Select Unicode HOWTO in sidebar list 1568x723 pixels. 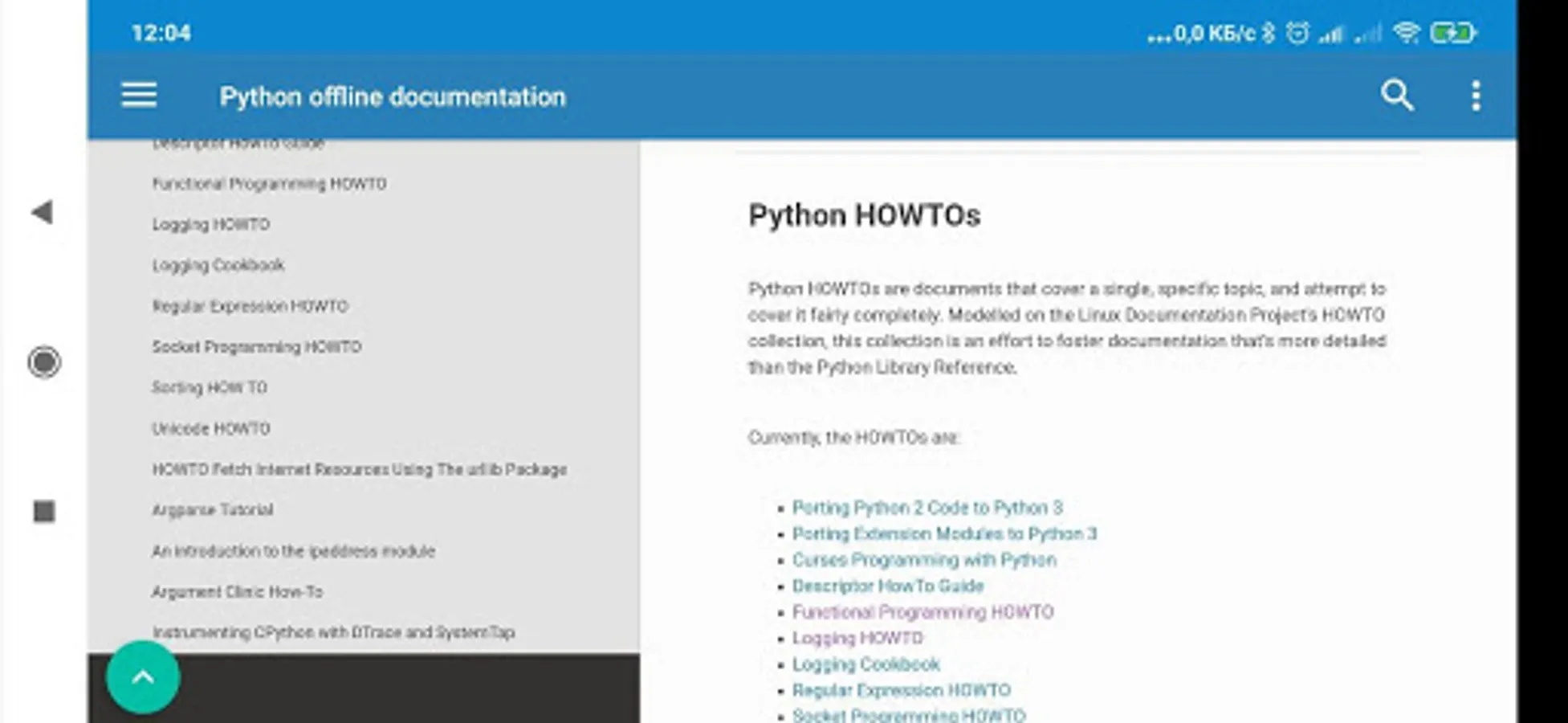[211, 429]
